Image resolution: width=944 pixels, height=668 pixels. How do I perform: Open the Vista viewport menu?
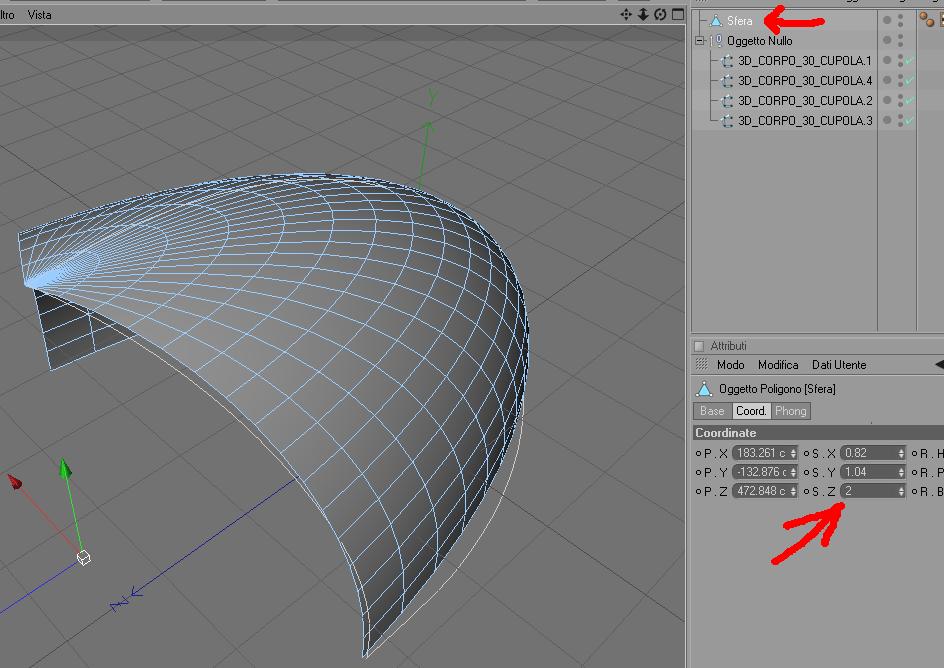tap(40, 15)
